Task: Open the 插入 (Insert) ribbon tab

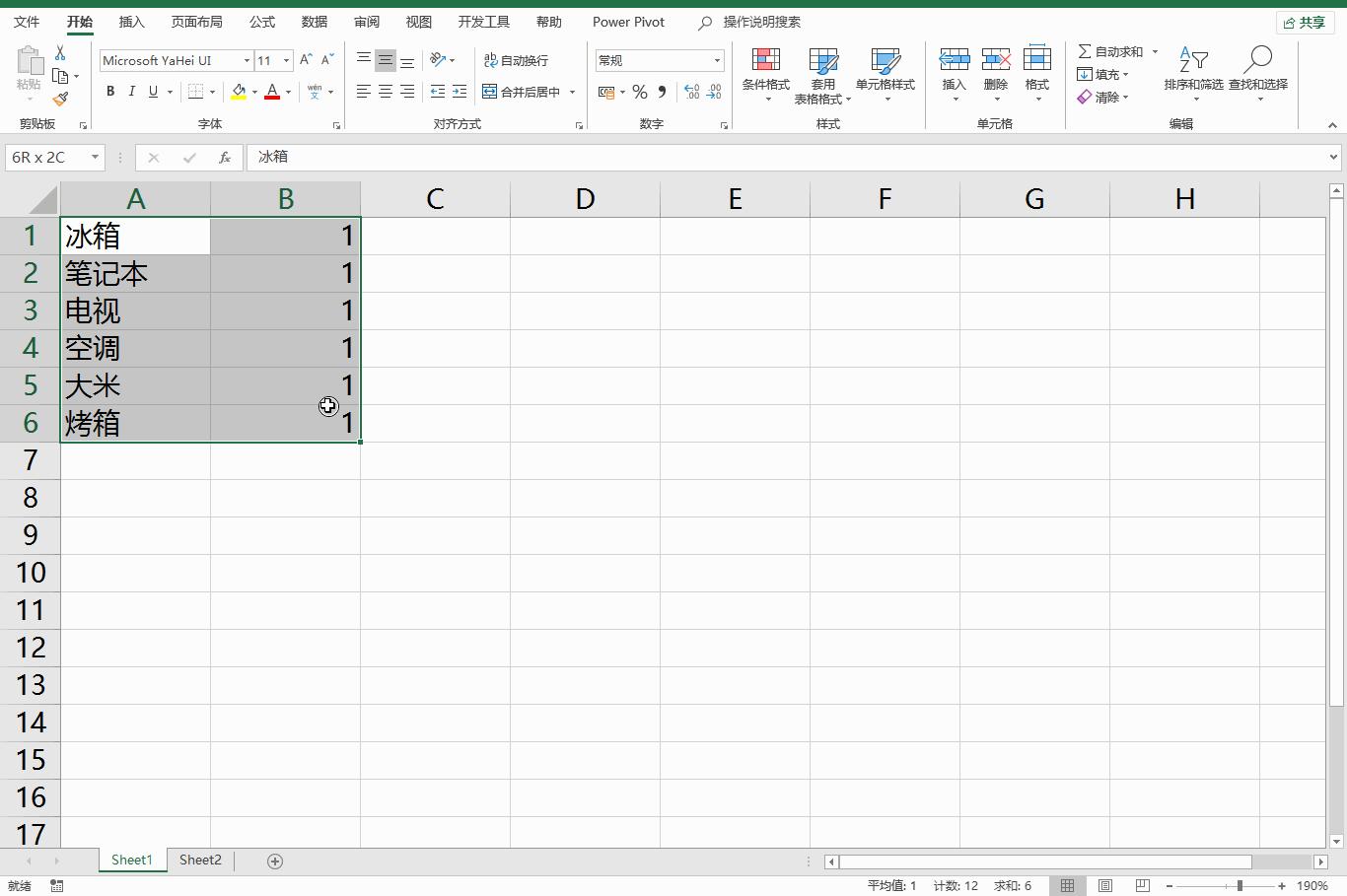Action: coord(131,22)
